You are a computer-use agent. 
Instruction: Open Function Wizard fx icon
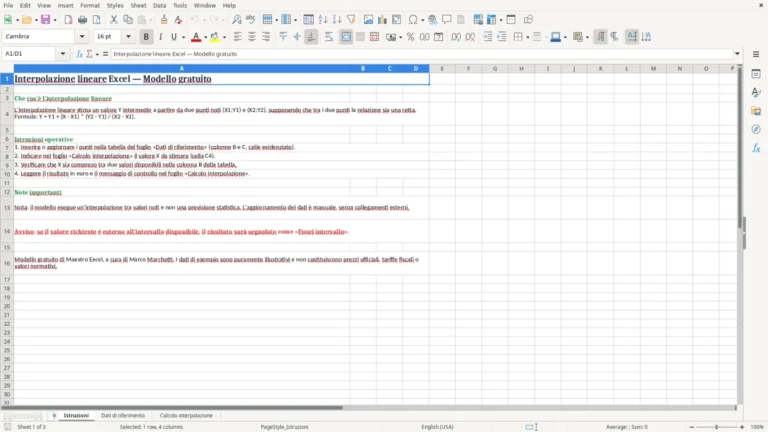79,54
